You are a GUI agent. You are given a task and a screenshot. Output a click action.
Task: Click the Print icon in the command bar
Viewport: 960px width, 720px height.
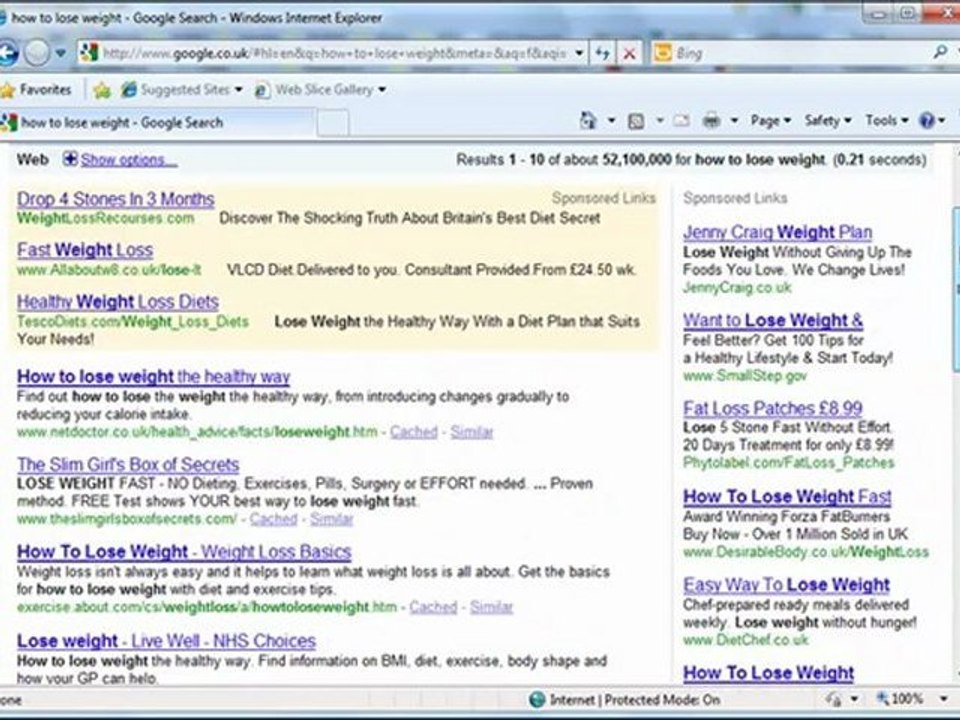(x=711, y=121)
